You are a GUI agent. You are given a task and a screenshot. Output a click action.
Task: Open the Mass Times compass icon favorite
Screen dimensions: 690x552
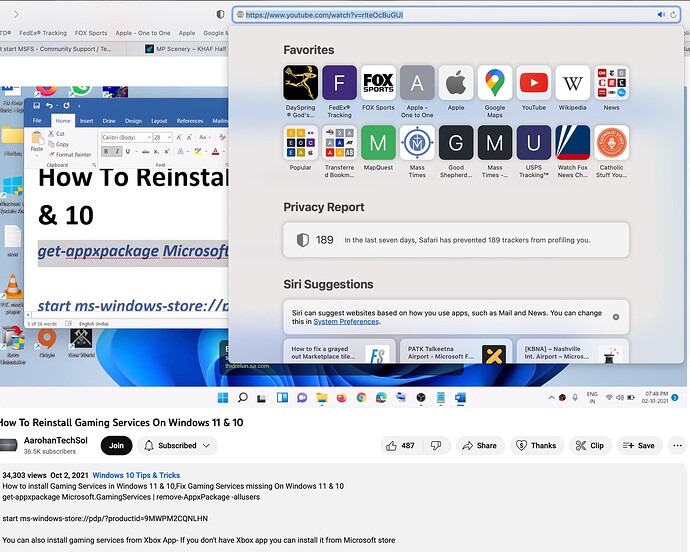pos(417,143)
